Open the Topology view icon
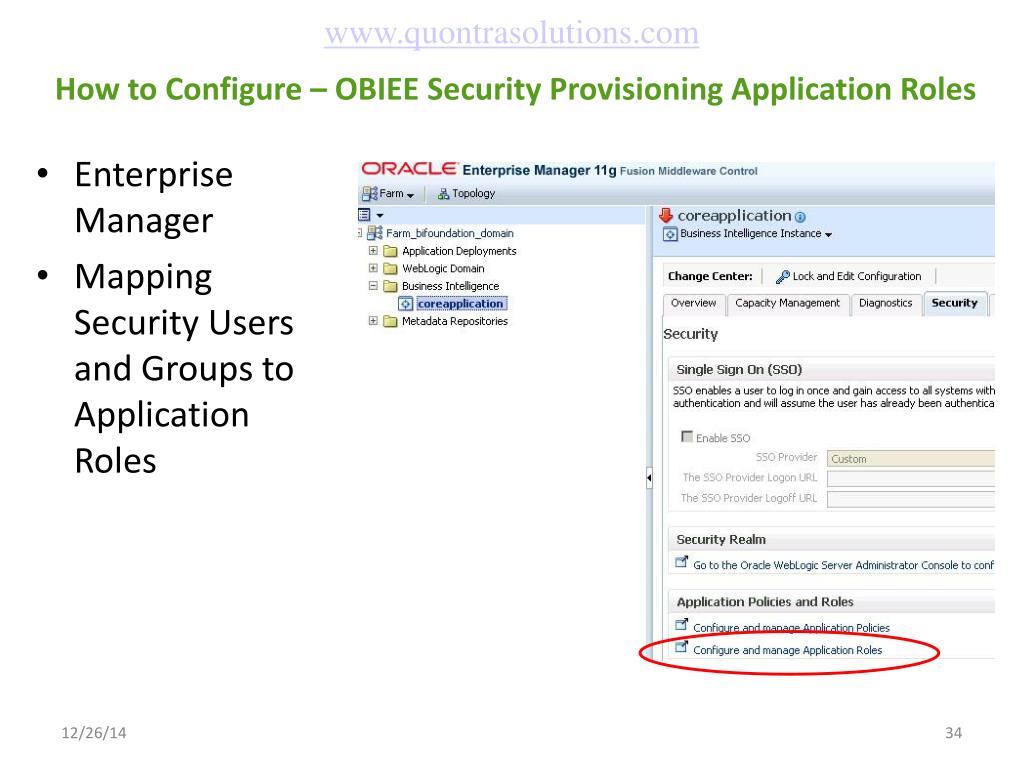This screenshot has height=768, width=1024. tap(443, 194)
